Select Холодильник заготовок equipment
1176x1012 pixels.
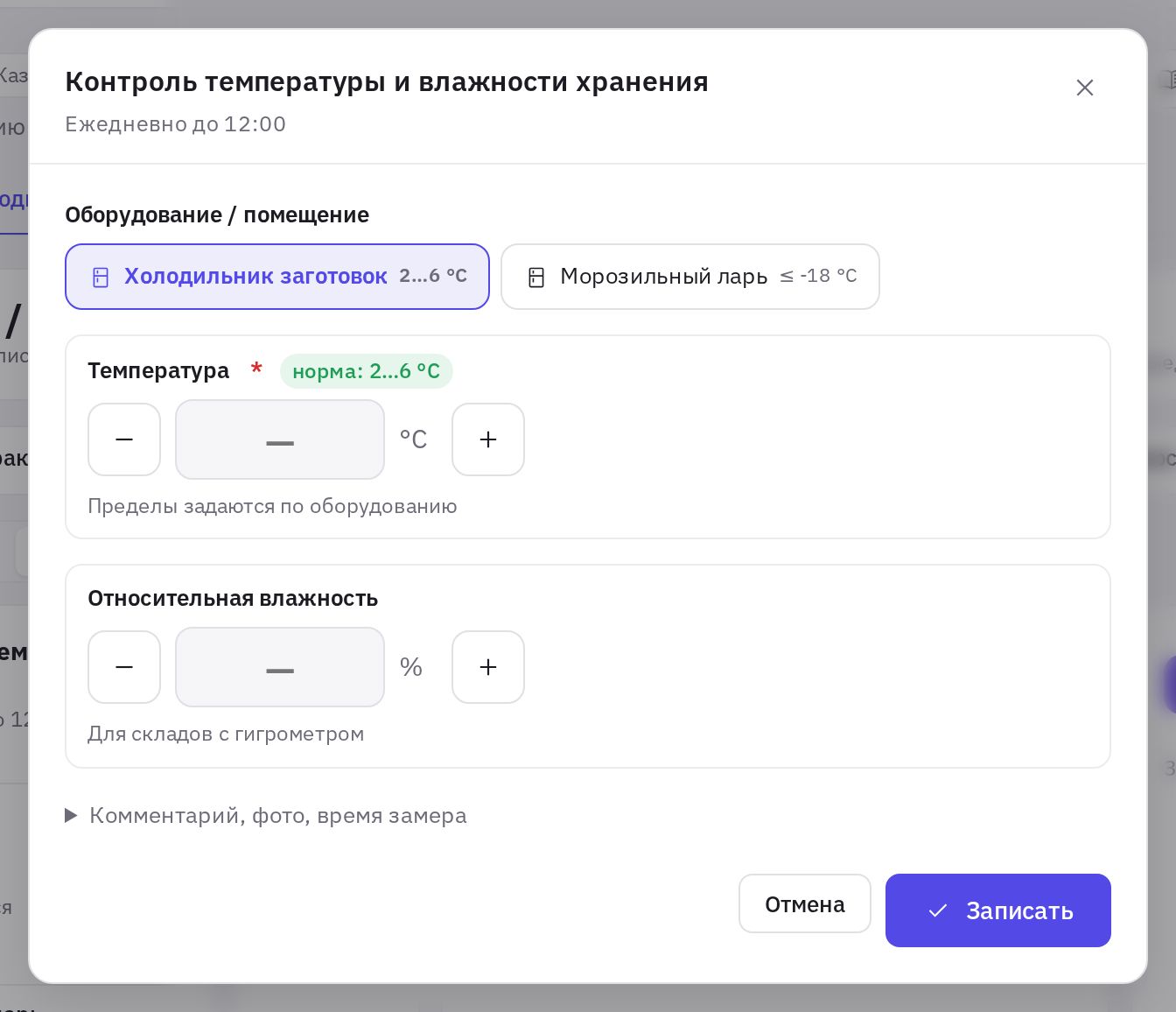[x=277, y=277]
